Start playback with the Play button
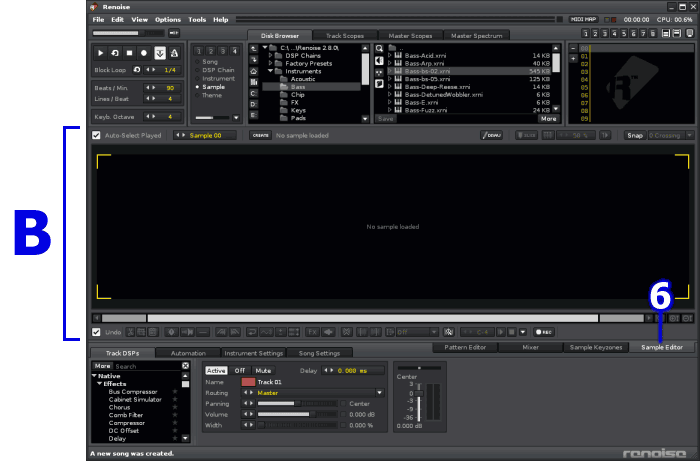Image resolution: width=700 pixels, height=461 pixels. (x=100, y=53)
